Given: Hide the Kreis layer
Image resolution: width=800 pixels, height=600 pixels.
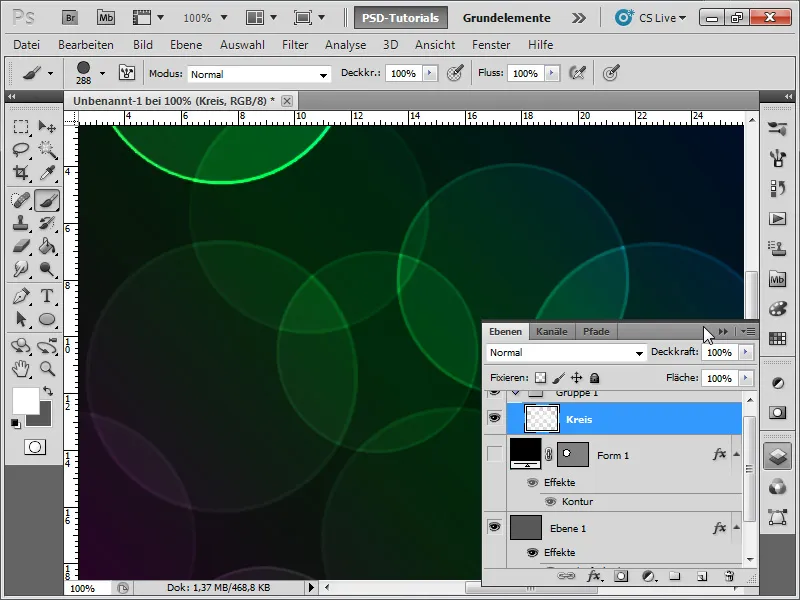Looking at the screenshot, I should [494, 418].
